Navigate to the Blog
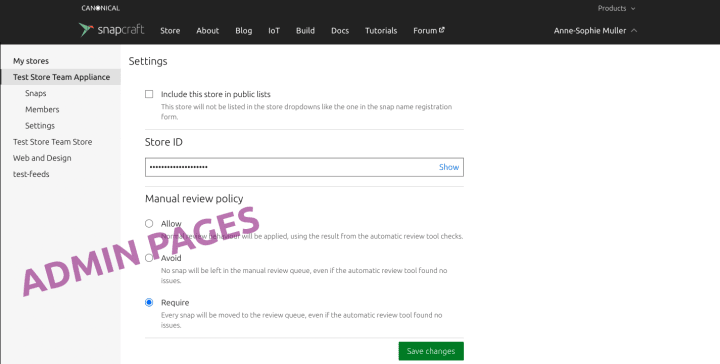720x364 pixels. point(243,31)
